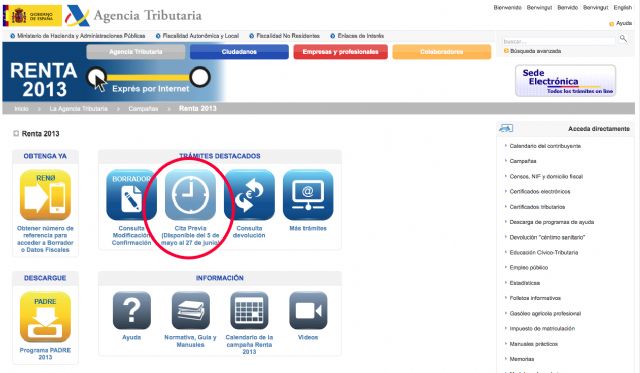
Task: Open the Borrador consultation icon
Action: (x=131, y=195)
